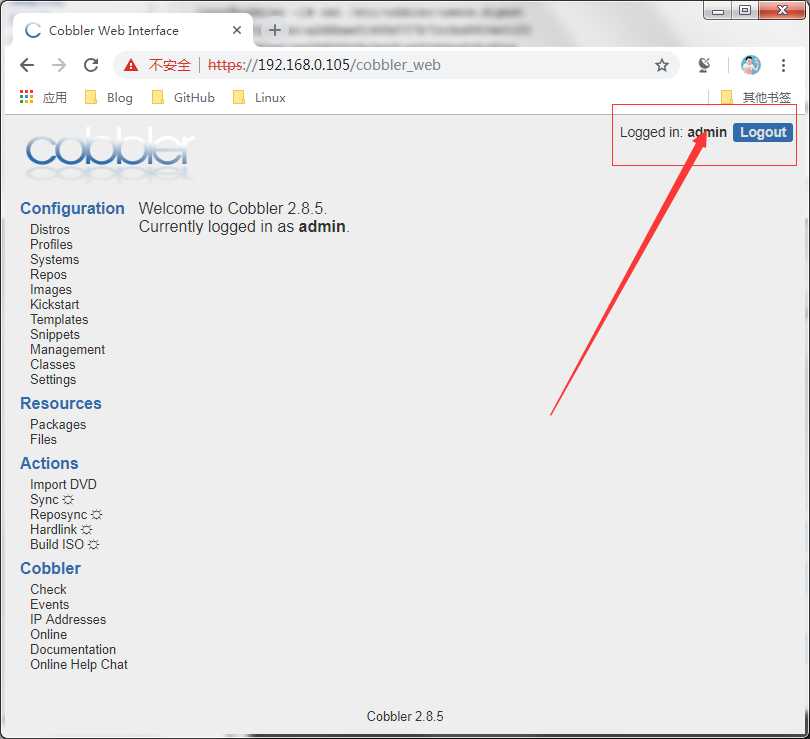Log out using the Logout button
Viewport: 810px width, 739px height.
(762, 132)
